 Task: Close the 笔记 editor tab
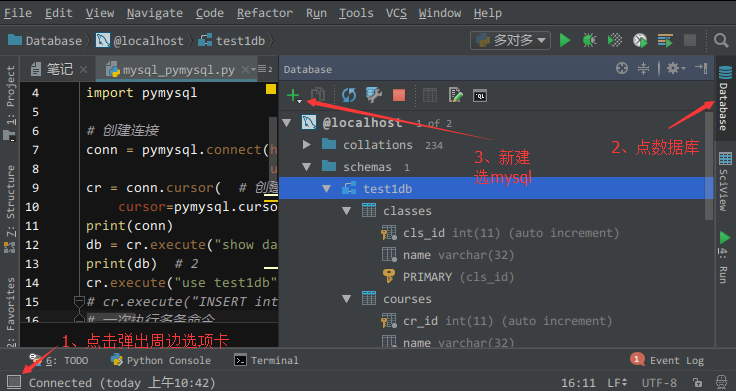click(x=84, y=70)
